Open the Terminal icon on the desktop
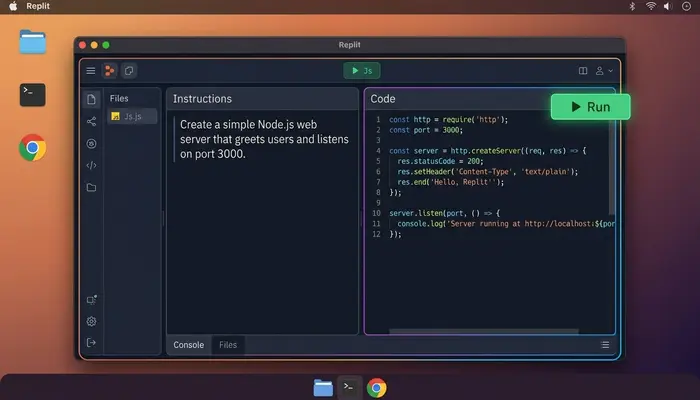This screenshot has height=400, width=700. click(x=33, y=95)
